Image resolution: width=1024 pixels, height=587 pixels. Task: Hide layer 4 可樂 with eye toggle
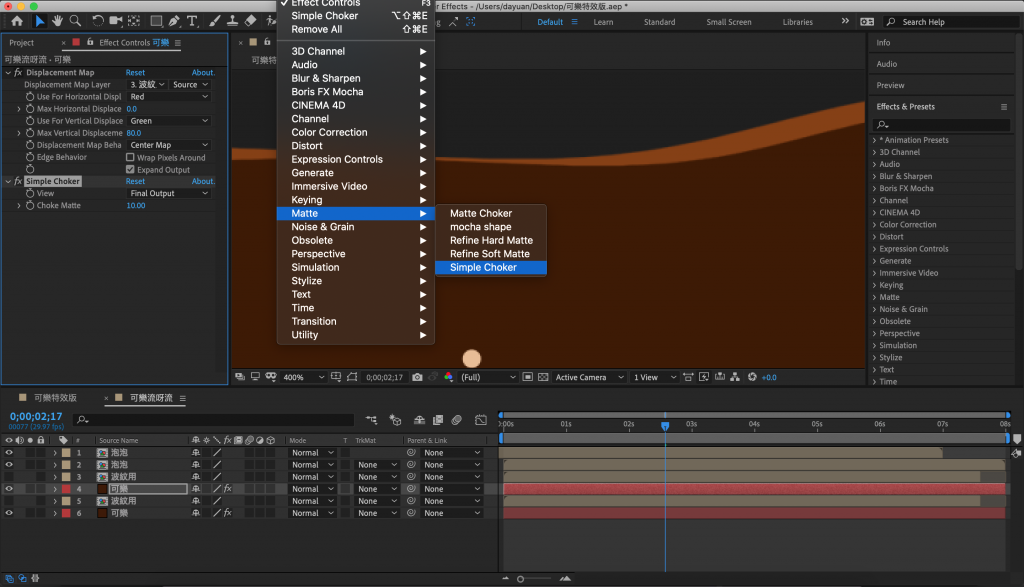[x=9, y=488]
